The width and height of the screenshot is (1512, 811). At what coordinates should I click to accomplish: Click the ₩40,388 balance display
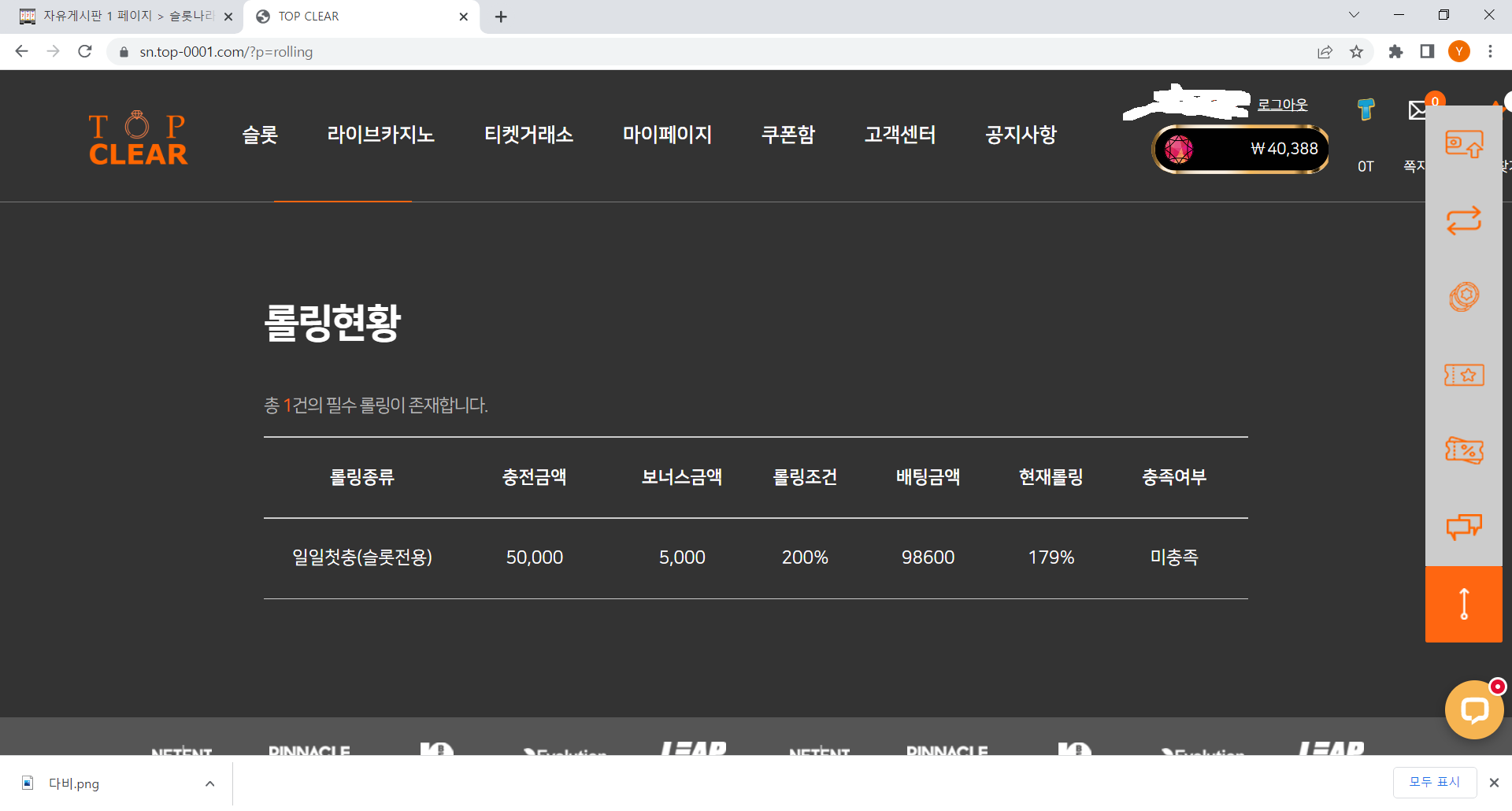coord(1241,149)
